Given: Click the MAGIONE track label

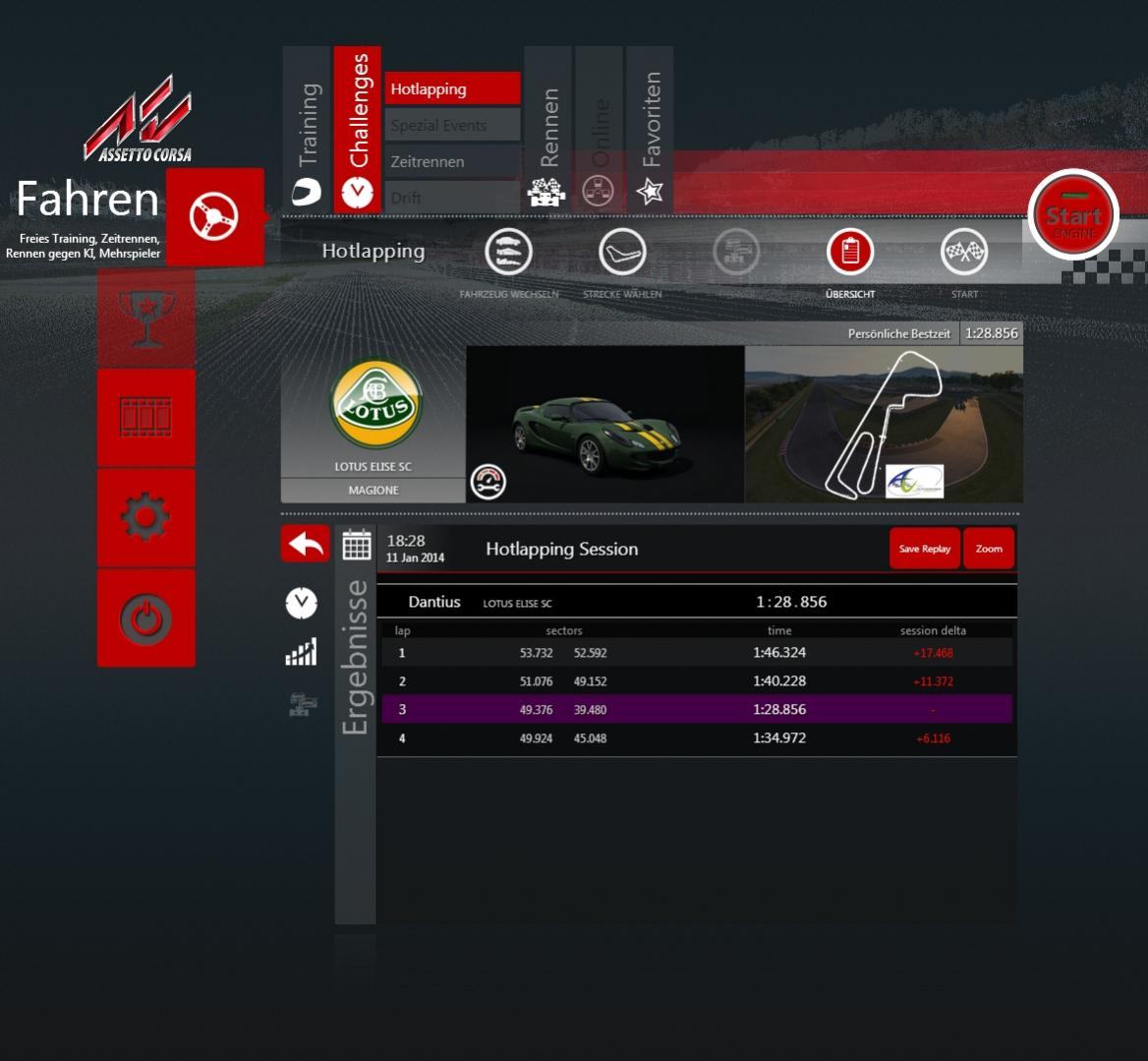Looking at the screenshot, I should coord(373,491).
